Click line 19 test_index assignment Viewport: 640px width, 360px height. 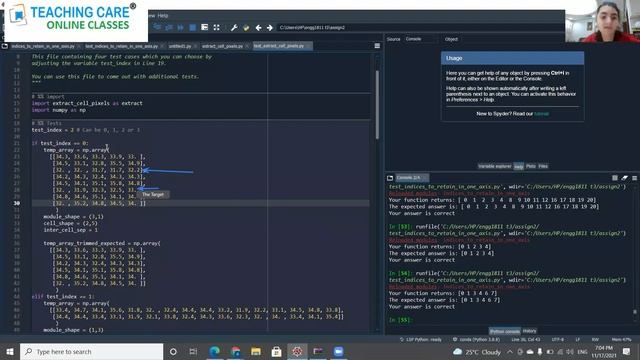(x=86, y=130)
